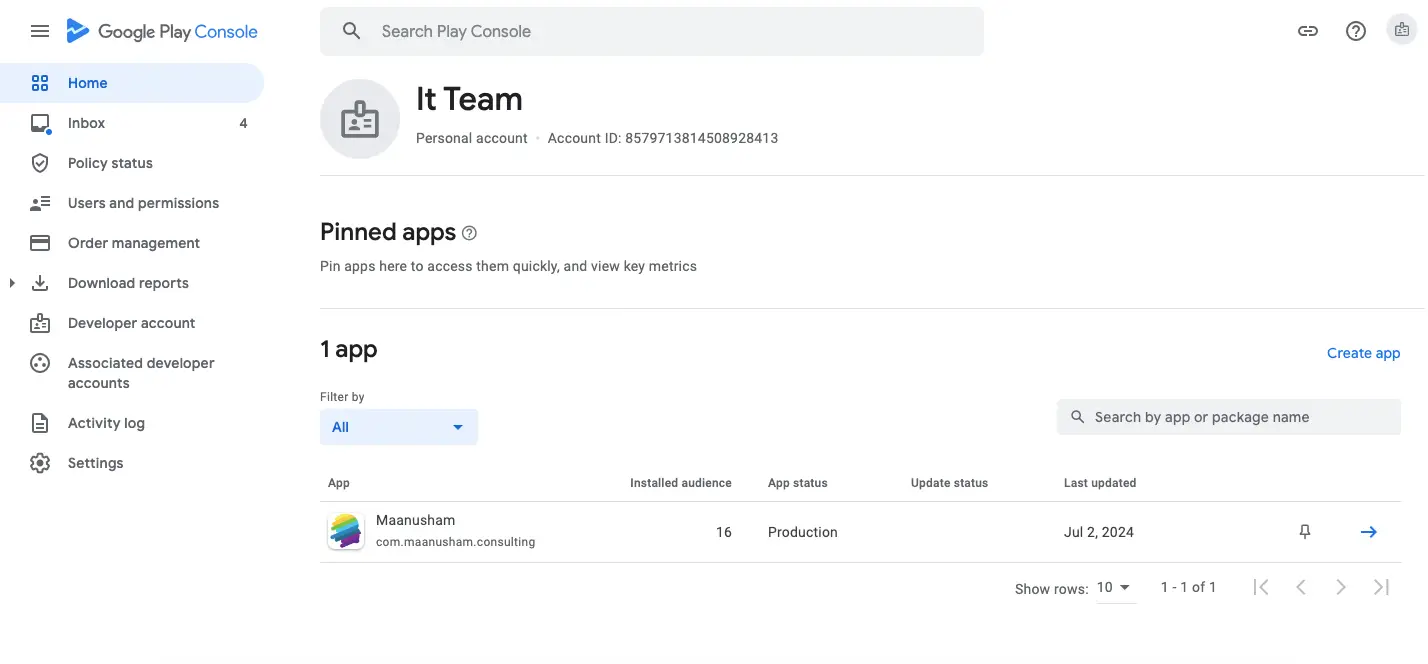The image size is (1428, 664).
Task: Open Policy status page
Action: point(132,163)
